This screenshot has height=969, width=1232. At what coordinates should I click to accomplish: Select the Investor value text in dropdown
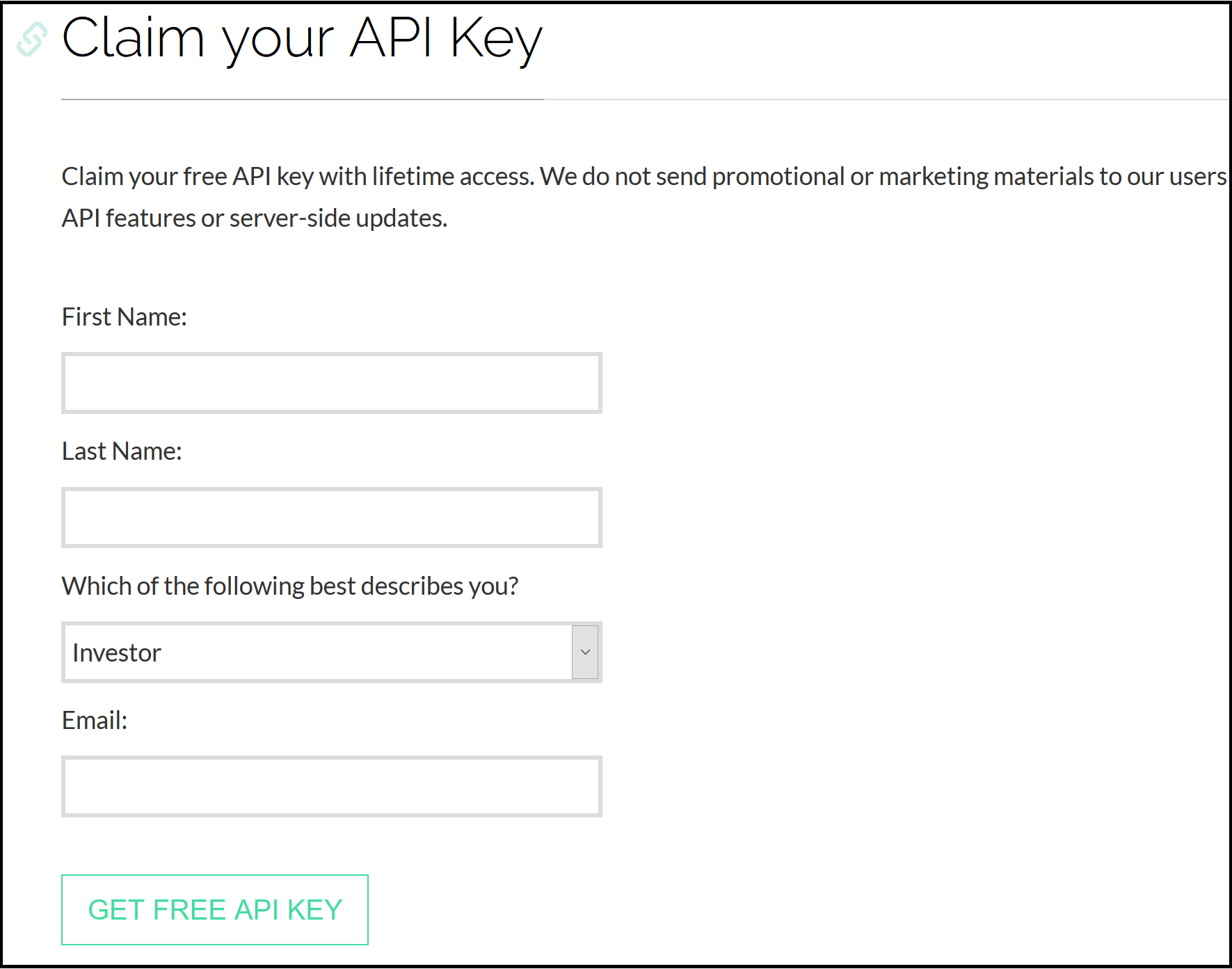coord(117,652)
